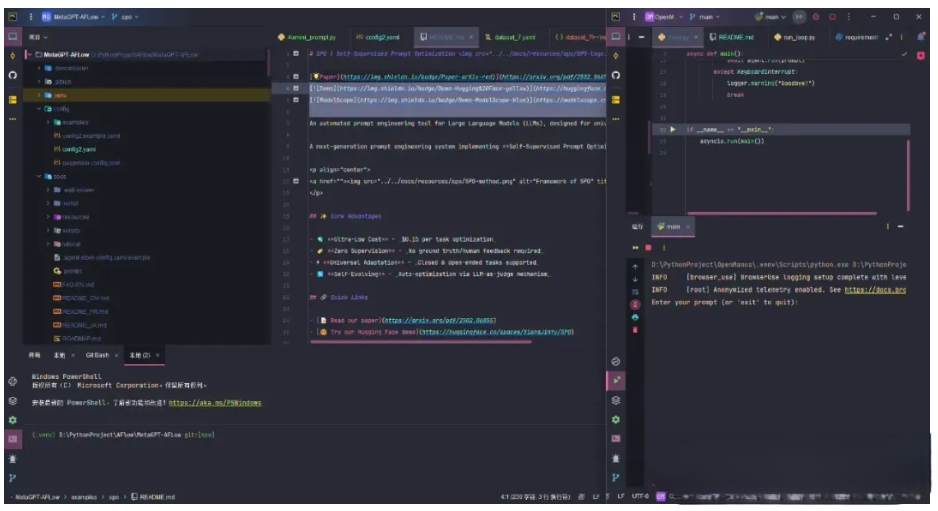The image size is (938, 511).
Task: Switch to the config2.yaml editor tab
Action: 377,37
